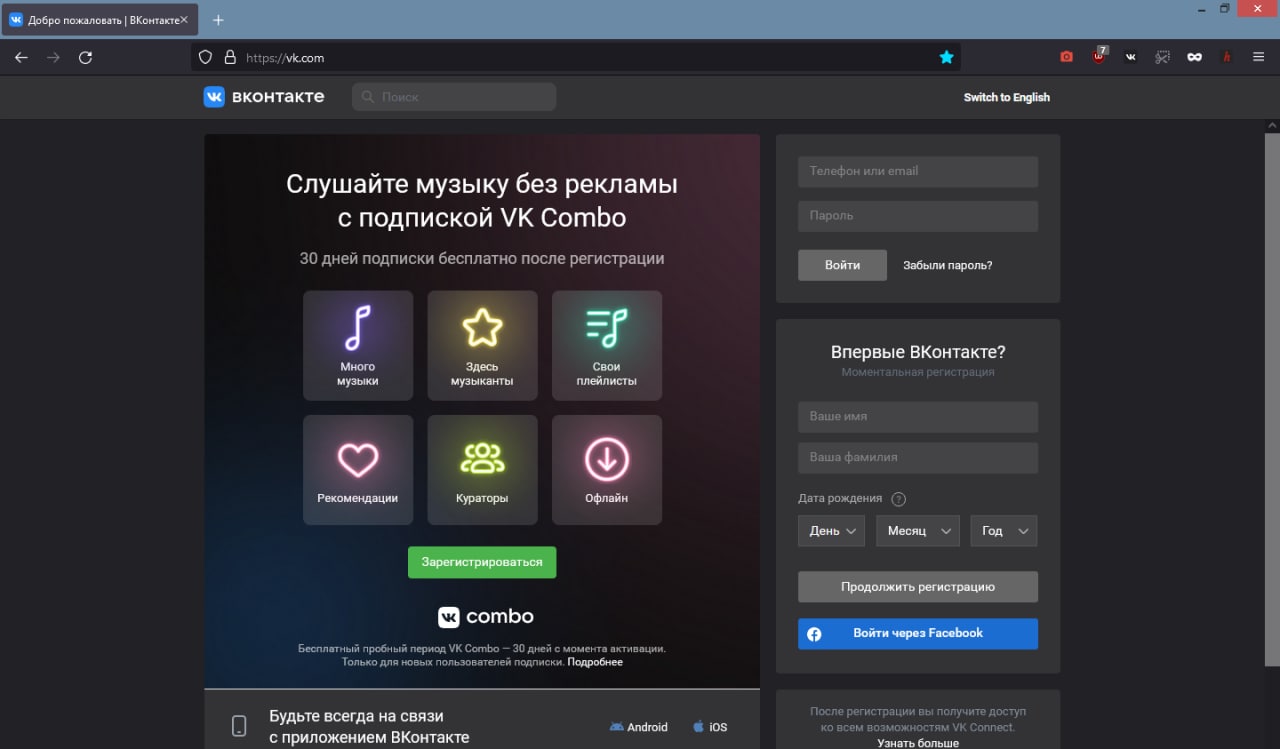The height and width of the screenshot is (749, 1280).
Task: Click the 'Узнать больше' link
Action: 918,743
